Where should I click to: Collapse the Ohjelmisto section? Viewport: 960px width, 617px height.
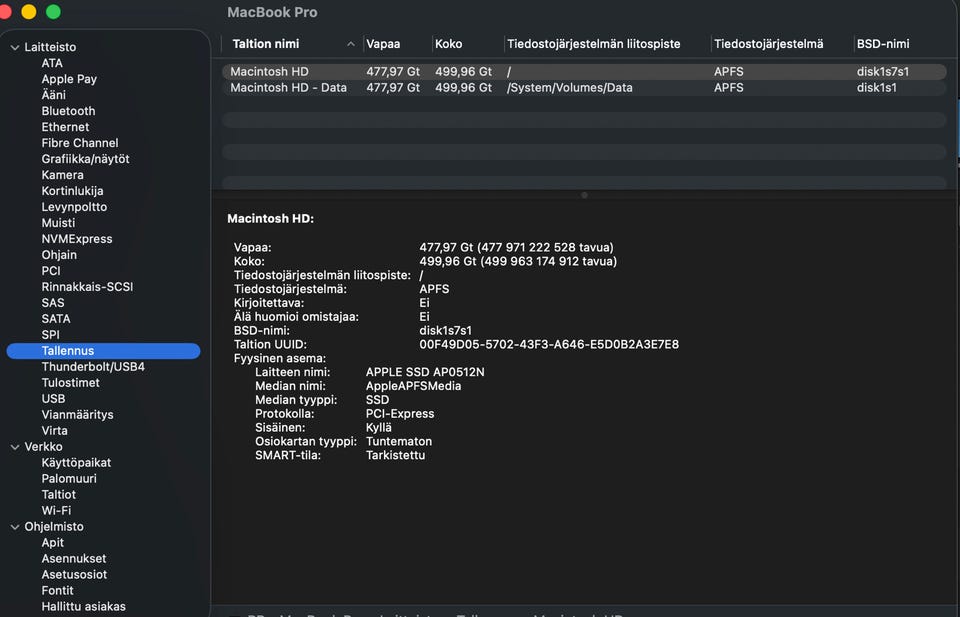tap(15, 526)
